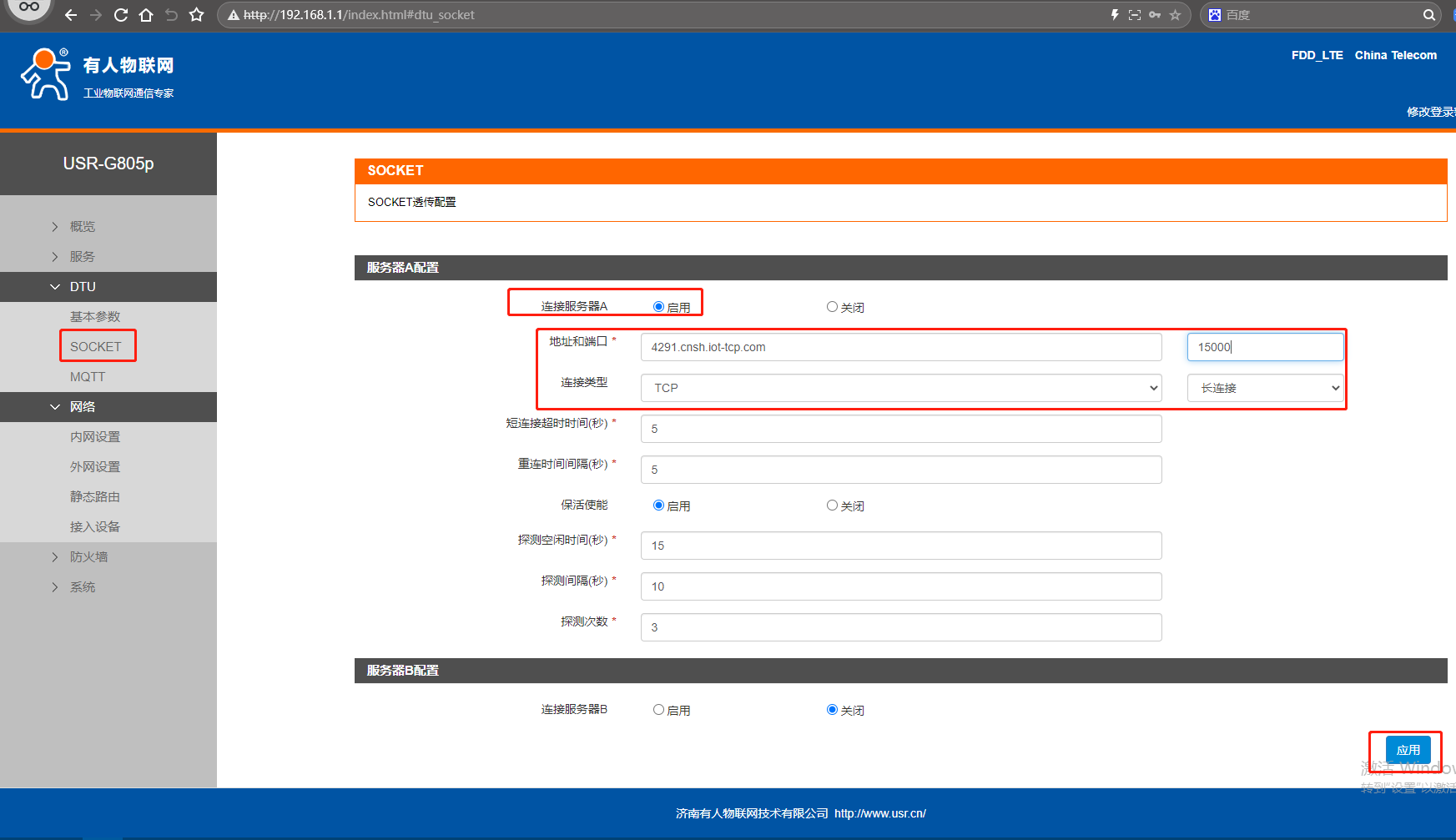This screenshot has height=840, width=1456.
Task: Click the browser back arrow
Action: click(71, 15)
